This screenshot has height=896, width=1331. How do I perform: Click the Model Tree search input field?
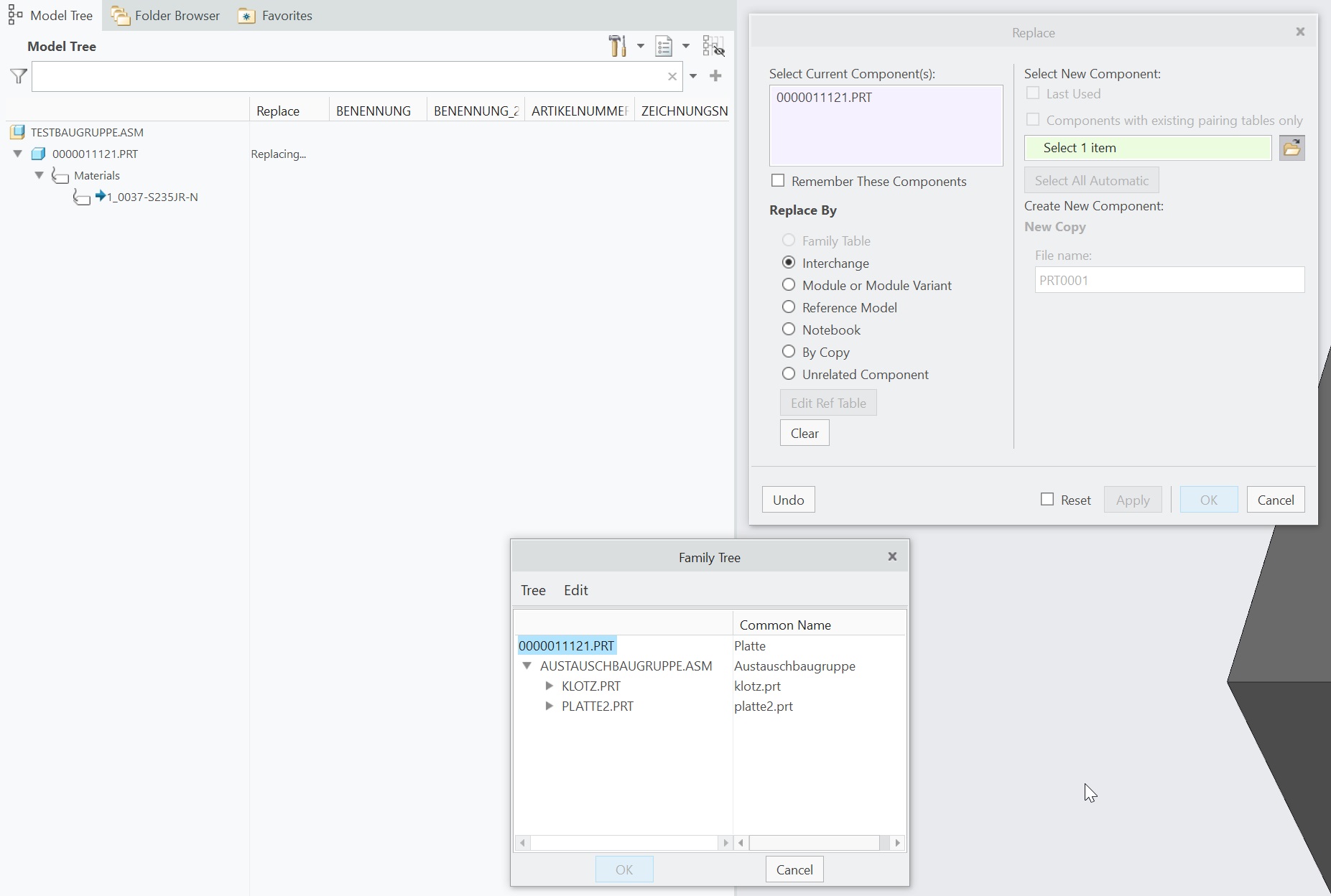347,77
